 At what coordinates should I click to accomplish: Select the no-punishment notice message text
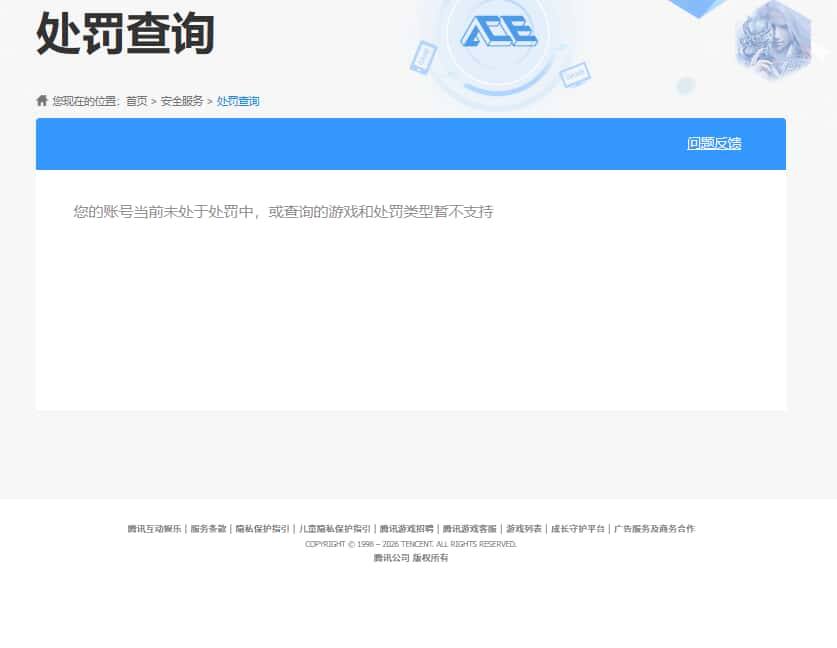[282, 212]
